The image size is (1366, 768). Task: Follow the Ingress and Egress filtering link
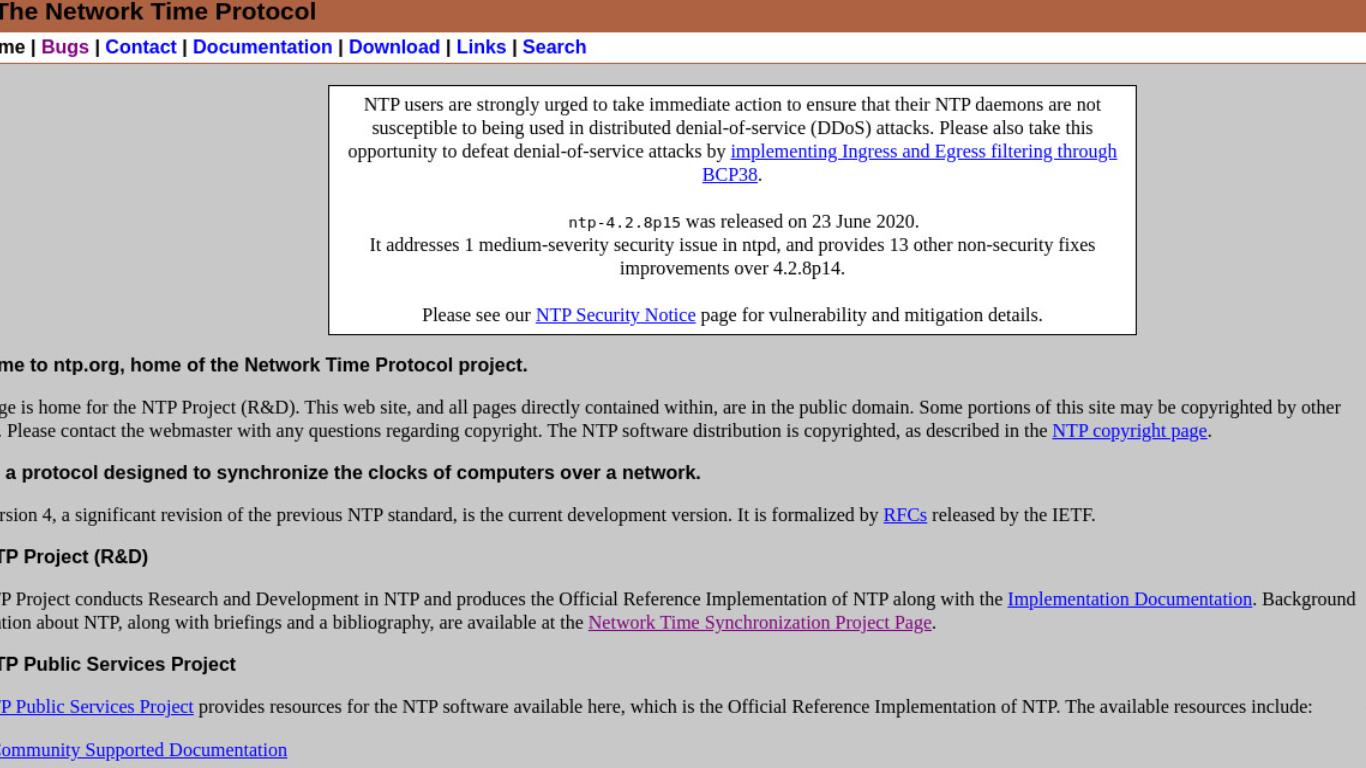point(923,151)
